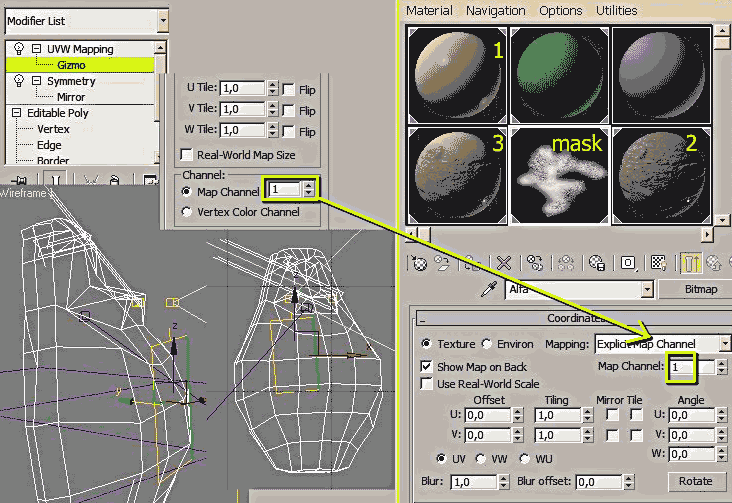Click the Reset Map X icon
The image size is (732, 503).
point(504,263)
